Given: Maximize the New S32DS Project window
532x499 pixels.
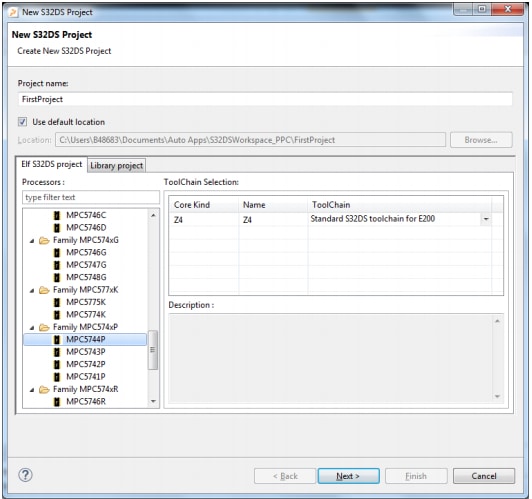Looking at the screenshot, I should [x=482, y=9].
